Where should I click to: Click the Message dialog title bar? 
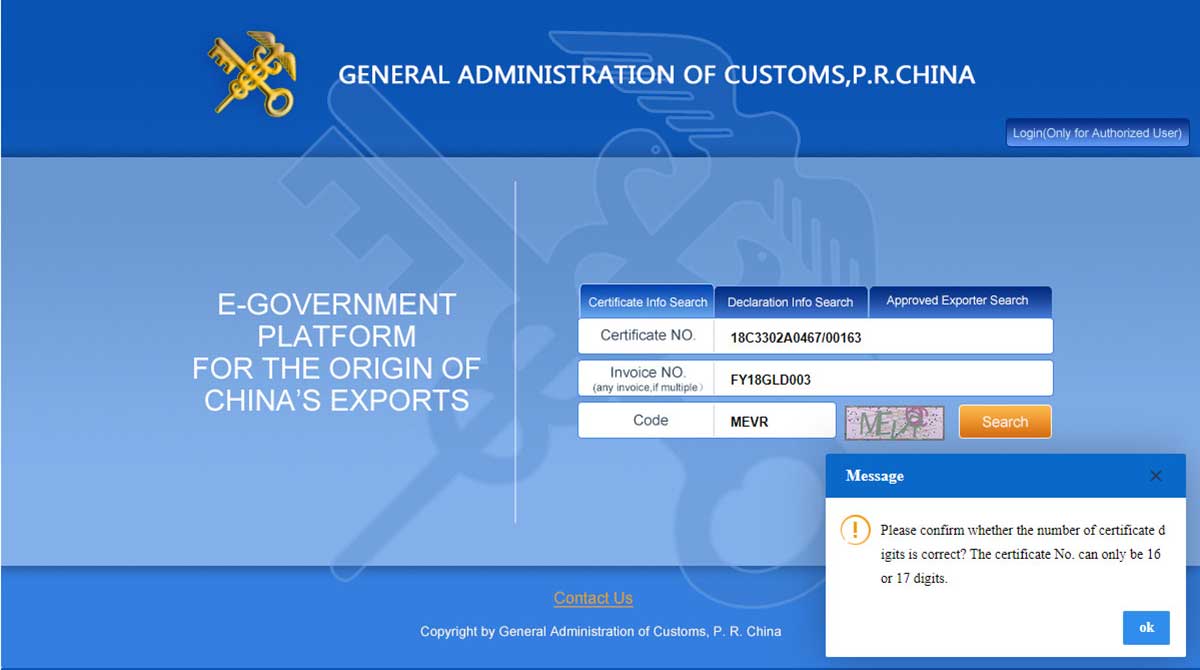point(980,476)
